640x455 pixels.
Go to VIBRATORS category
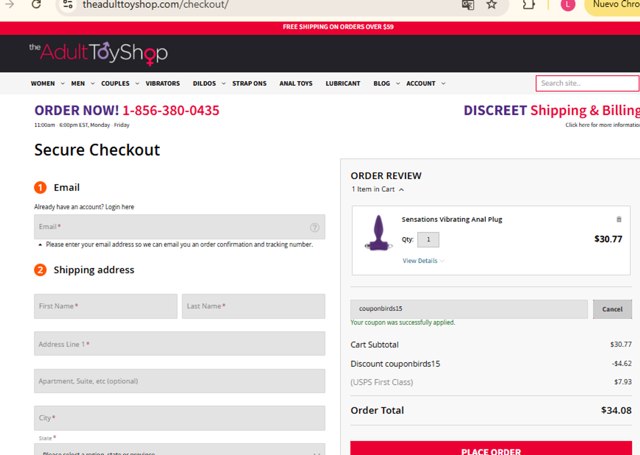(163, 83)
